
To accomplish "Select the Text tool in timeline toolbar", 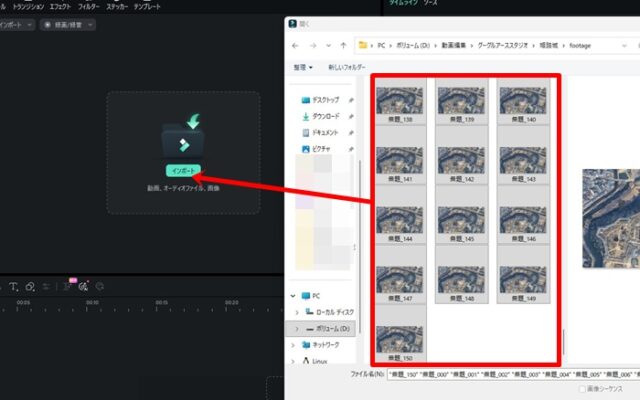I will click(14, 287).
